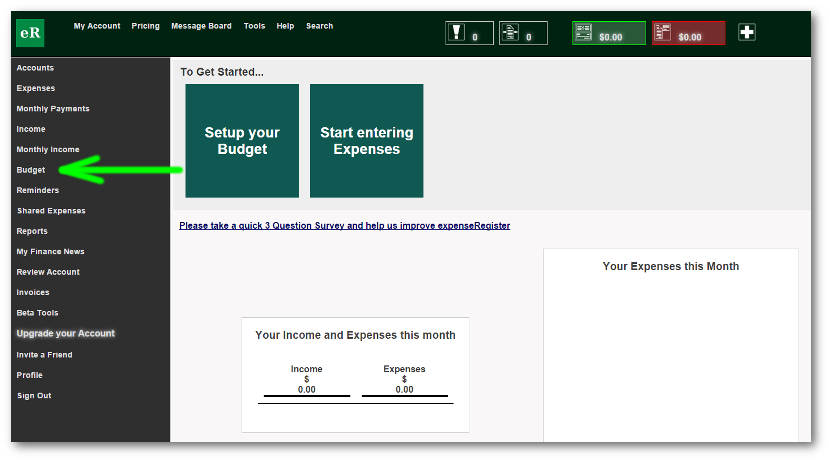Open Monthly Payments from the sidebar
Image resolution: width=830 pixels, height=461 pixels.
click(x=53, y=109)
